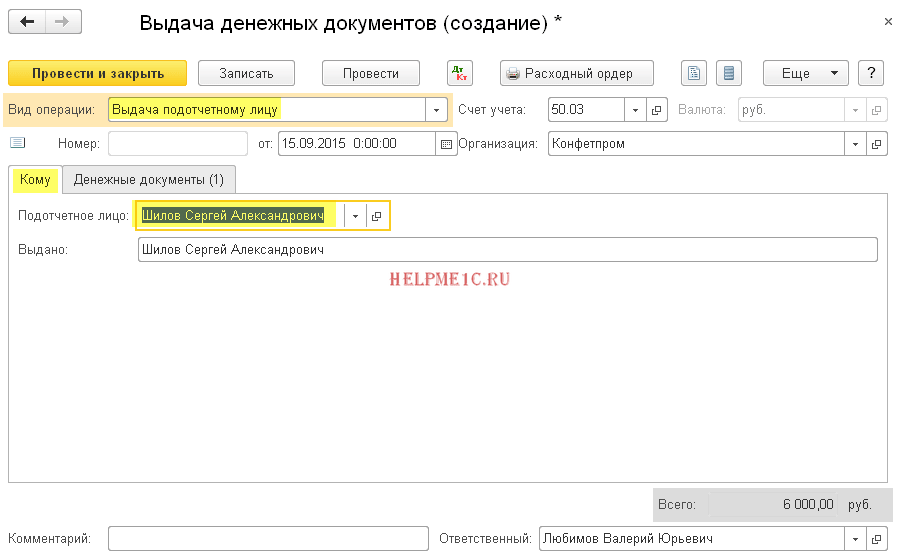Open the Организация Конфетпром record card
900x559 pixels.
click(x=877, y=144)
